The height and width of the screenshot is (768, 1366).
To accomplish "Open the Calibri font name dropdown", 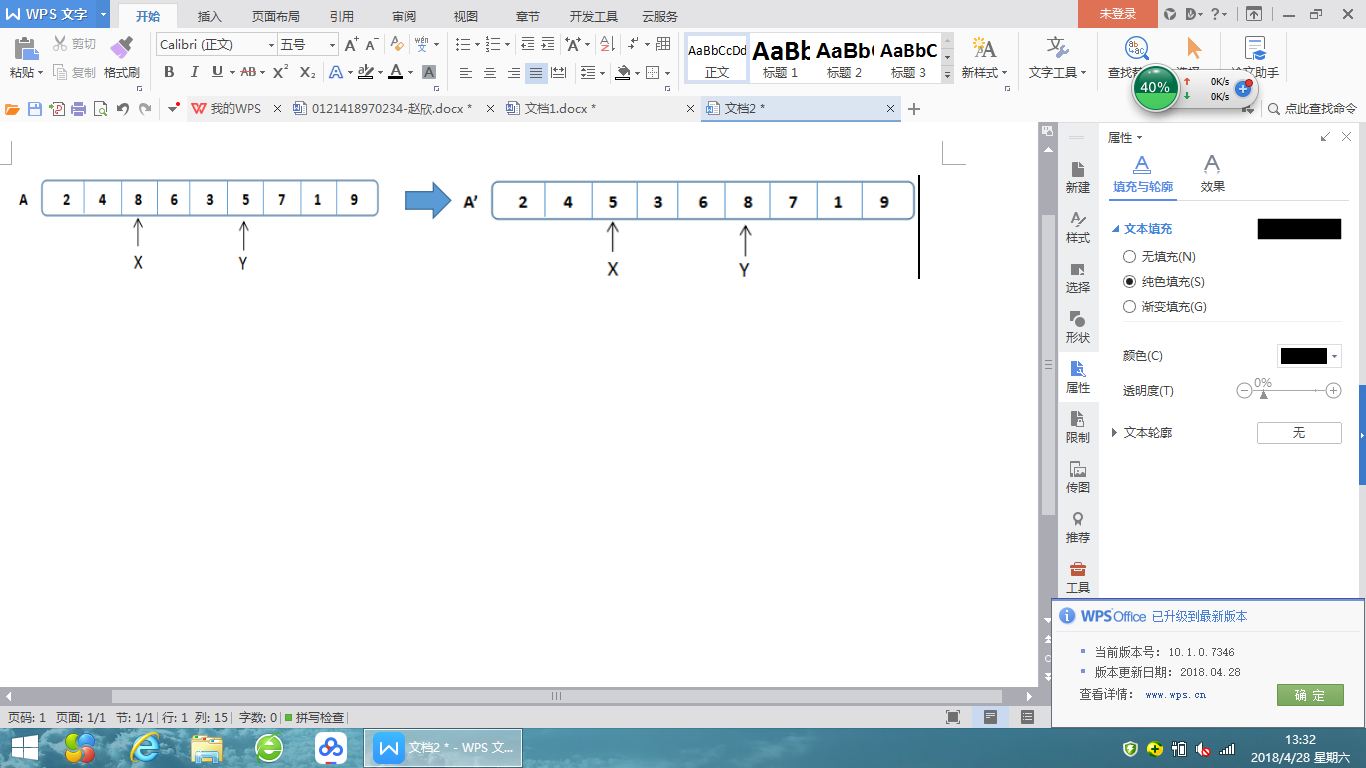I will [271, 45].
